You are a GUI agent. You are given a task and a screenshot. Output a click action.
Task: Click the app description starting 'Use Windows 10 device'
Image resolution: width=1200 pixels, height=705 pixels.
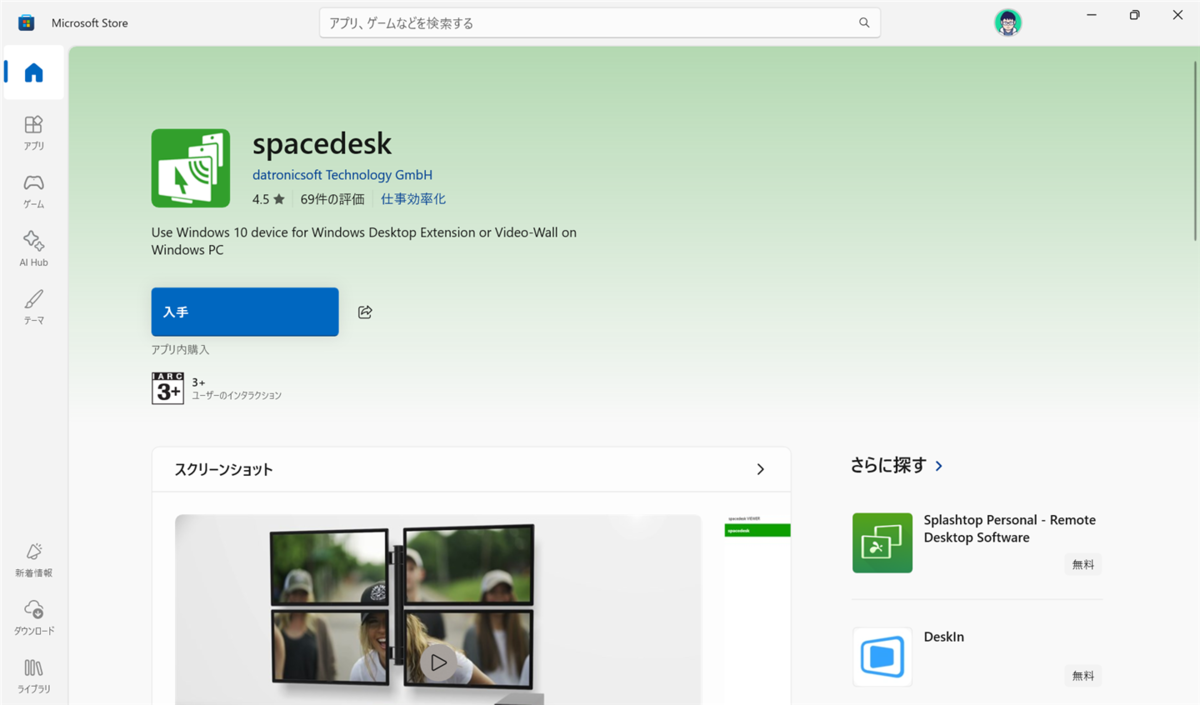(364, 241)
